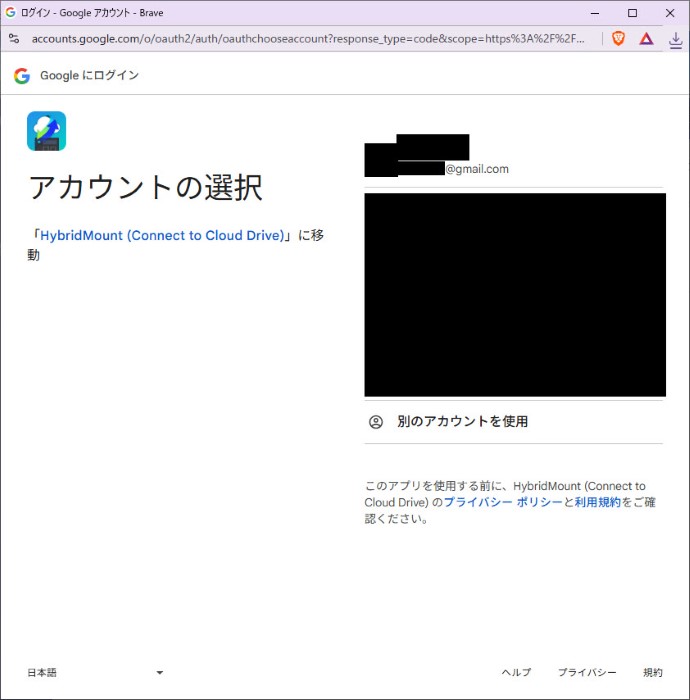
Task: Click the Brave Shields lion icon
Action: click(619, 39)
